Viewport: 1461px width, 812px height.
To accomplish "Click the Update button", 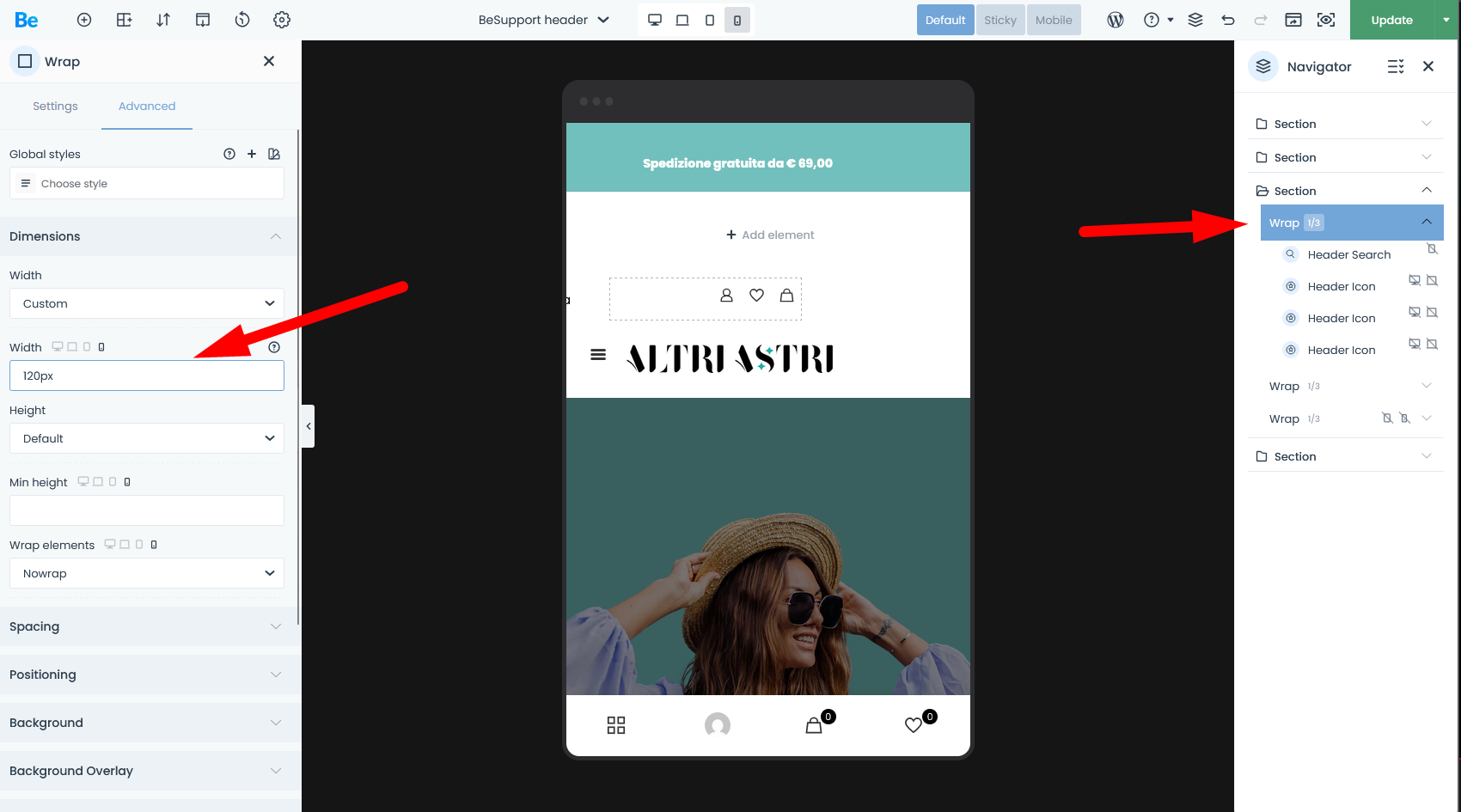I will coord(1391,20).
